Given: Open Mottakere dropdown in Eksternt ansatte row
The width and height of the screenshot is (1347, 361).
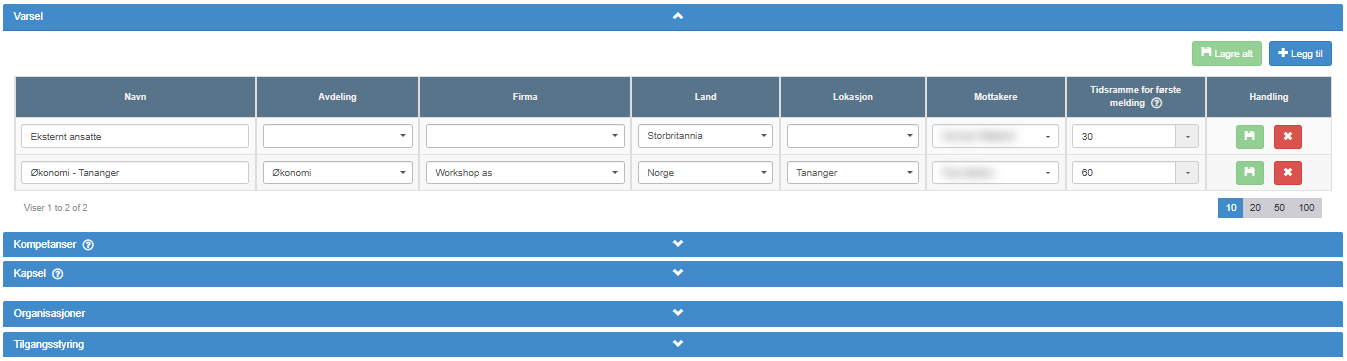Looking at the screenshot, I should [996, 135].
